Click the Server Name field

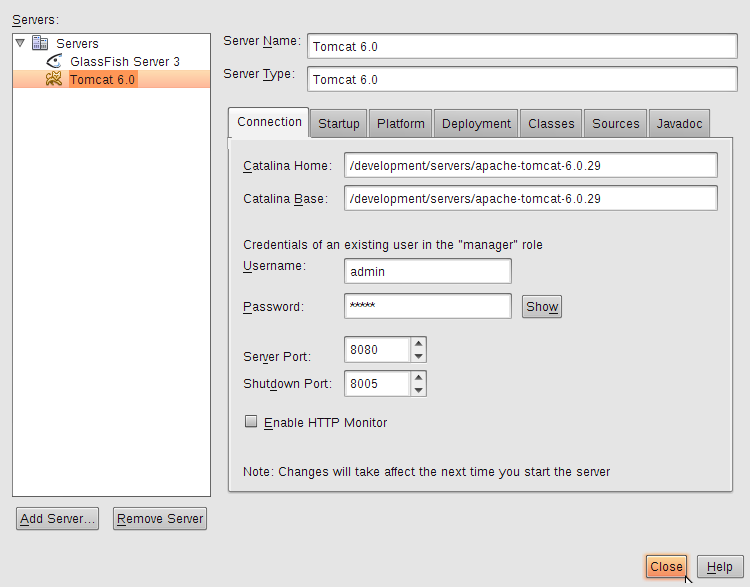(522, 46)
